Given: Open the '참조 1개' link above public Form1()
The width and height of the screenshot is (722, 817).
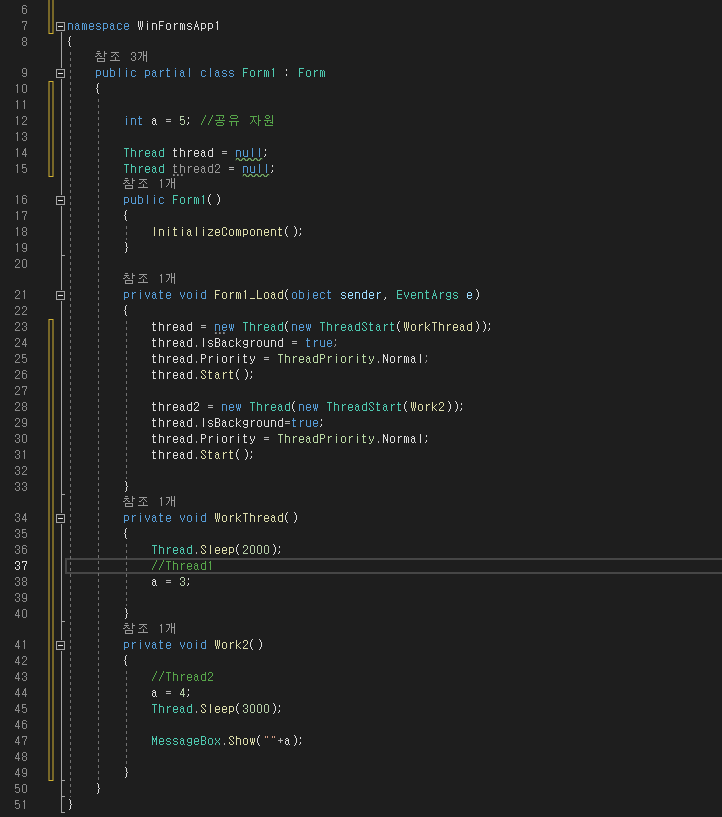Looking at the screenshot, I should (x=150, y=183).
